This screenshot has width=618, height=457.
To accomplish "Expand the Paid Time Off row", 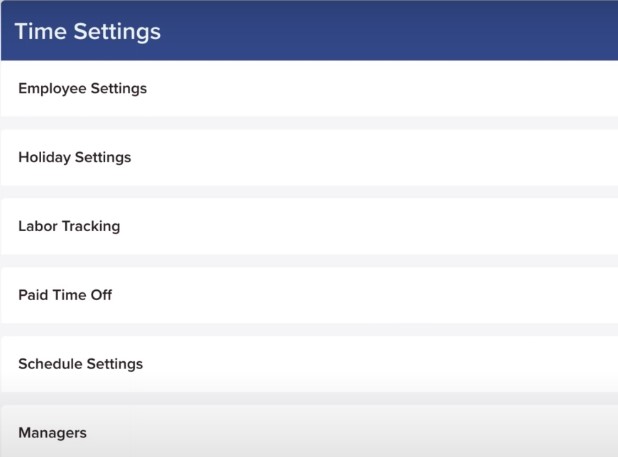I will (309, 295).
